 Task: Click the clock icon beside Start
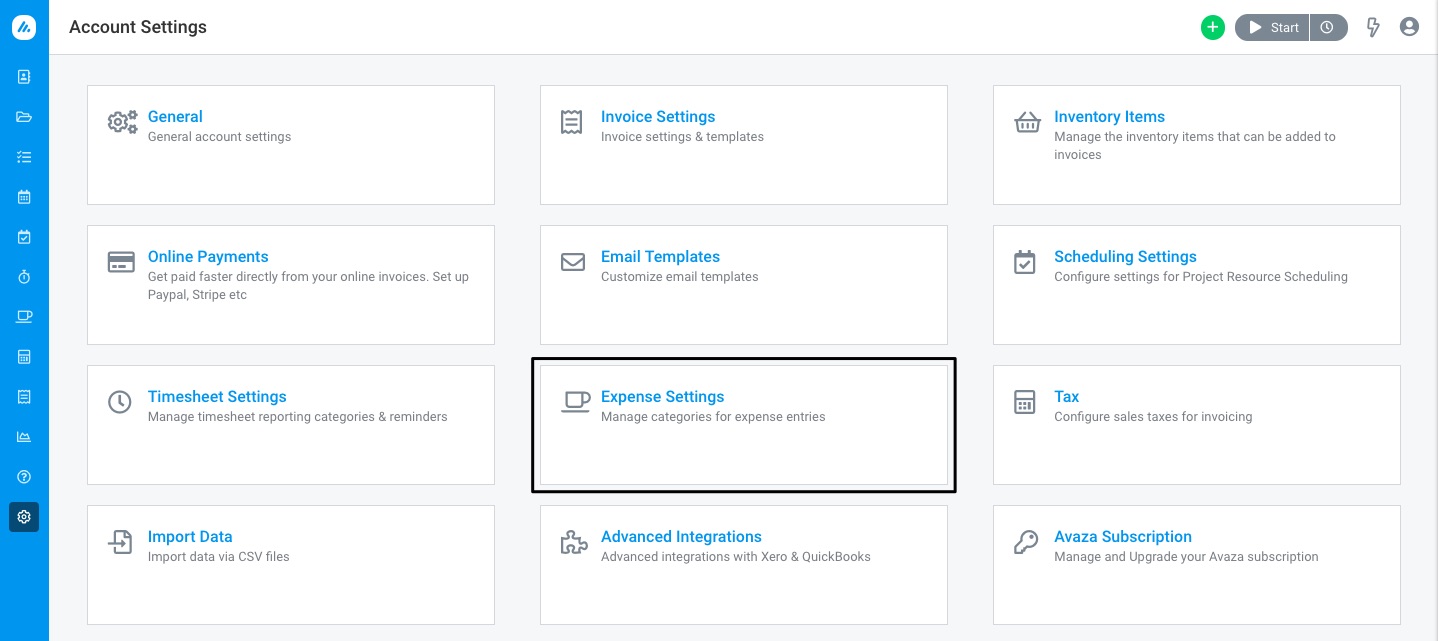coord(1327,28)
